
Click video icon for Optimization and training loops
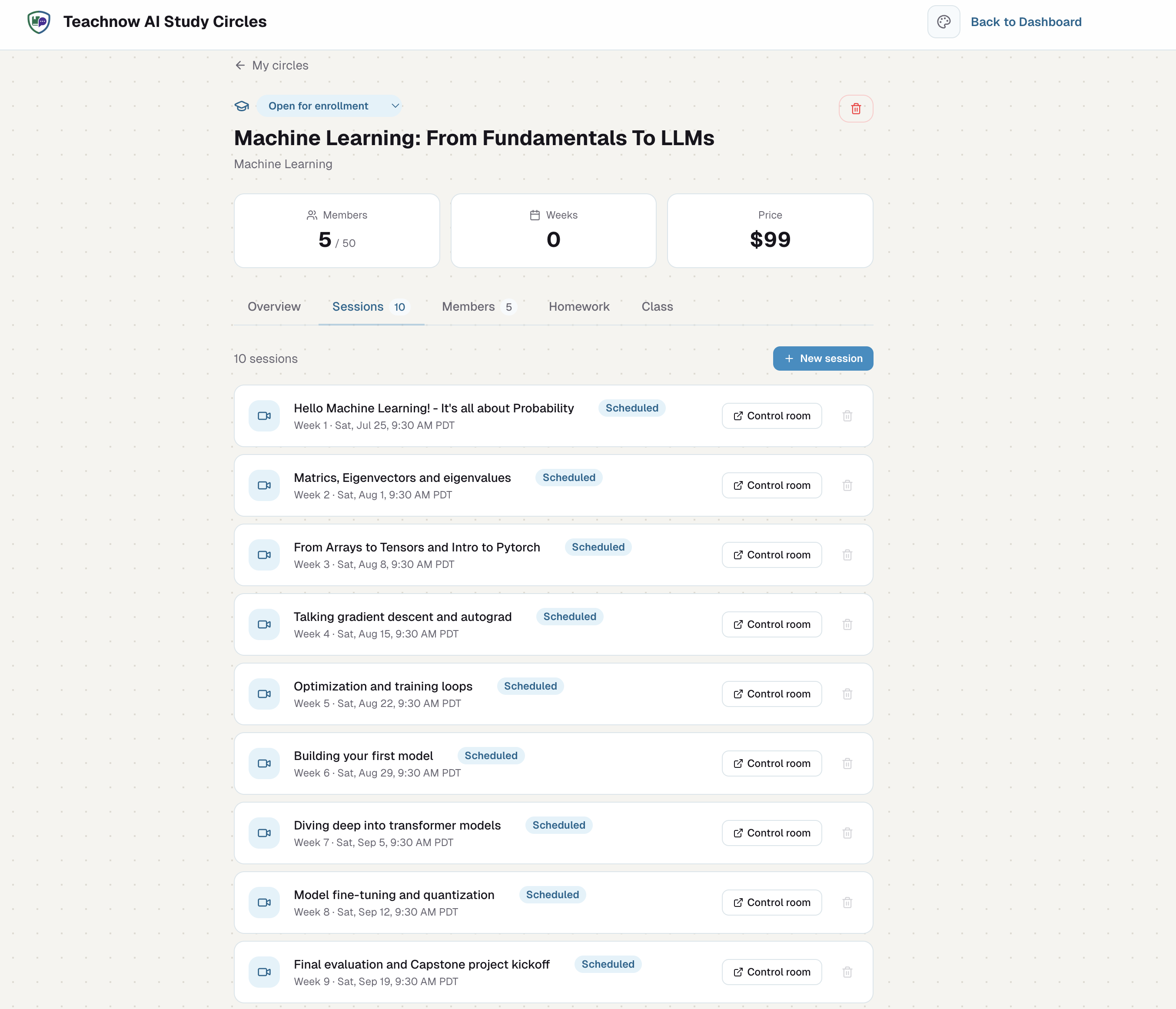click(x=264, y=694)
